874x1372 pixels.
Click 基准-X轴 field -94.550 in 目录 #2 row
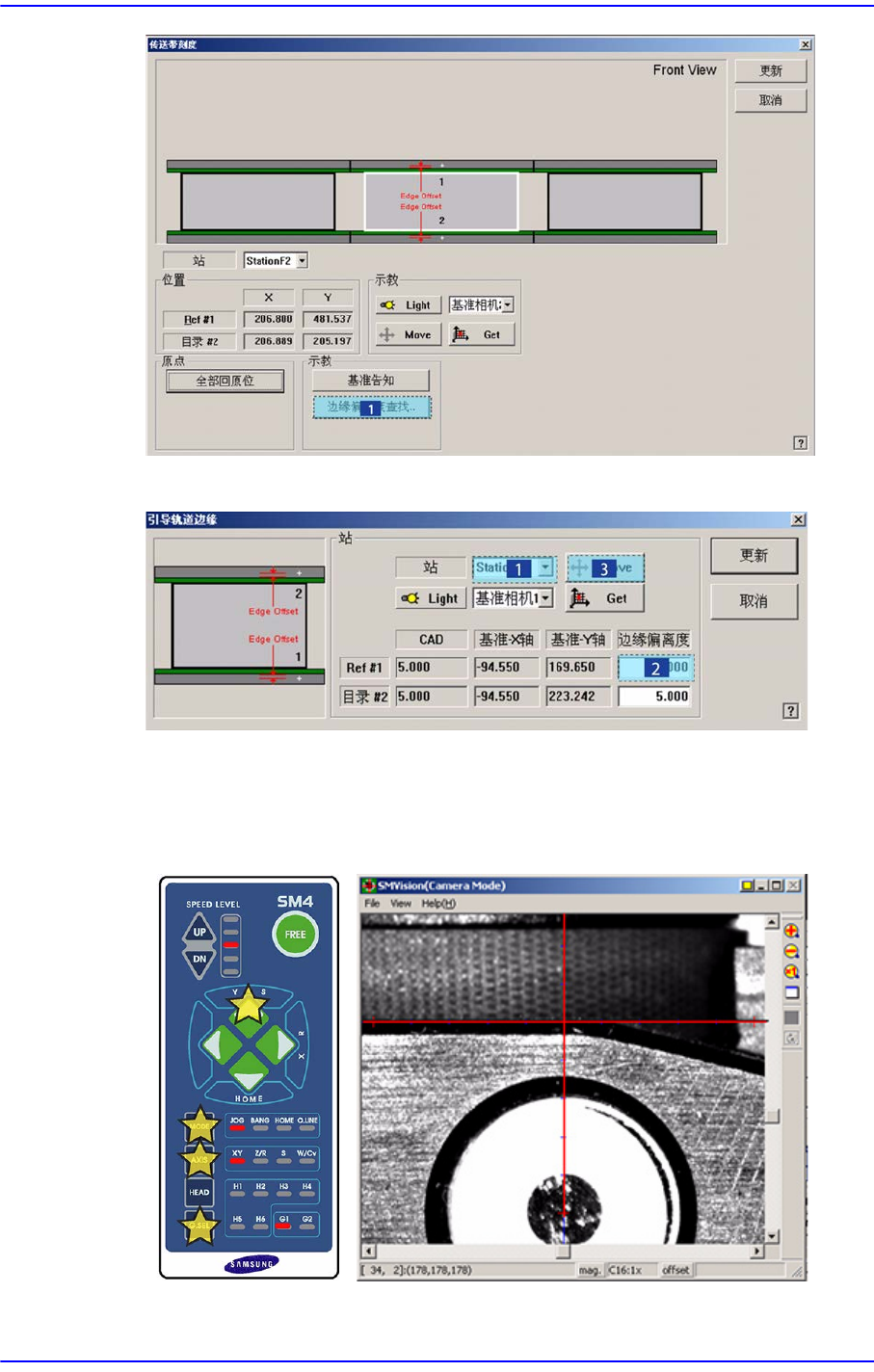[506, 697]
